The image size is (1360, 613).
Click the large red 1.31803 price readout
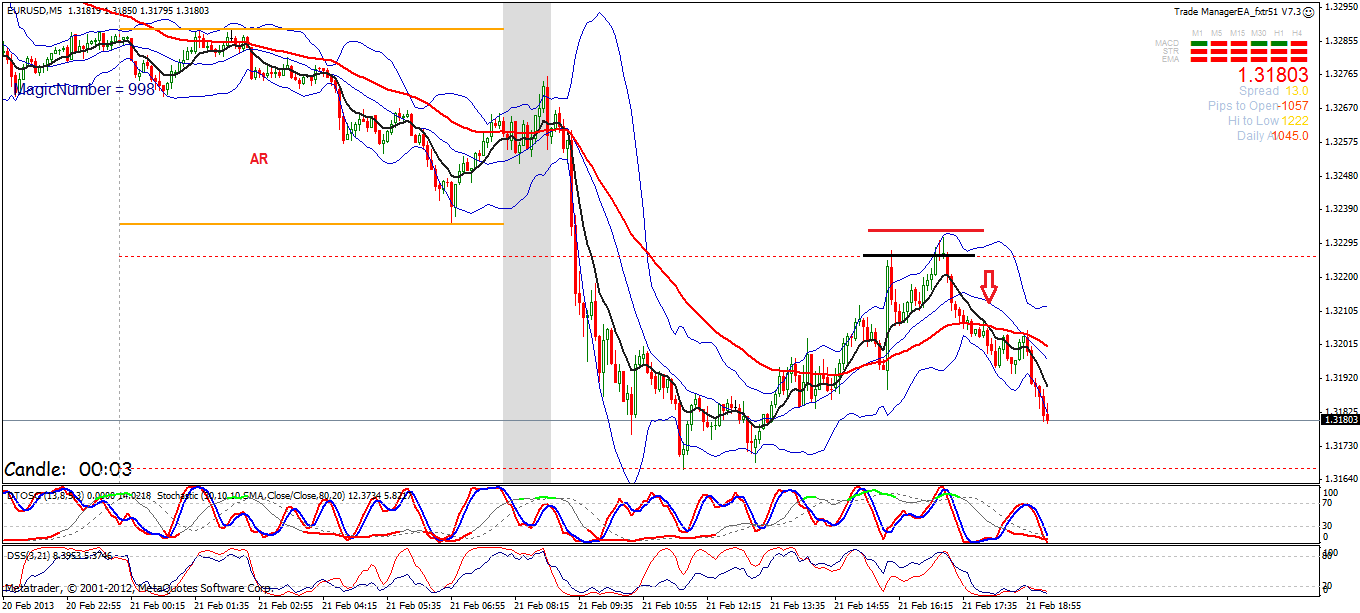[x=1273, y=75]
